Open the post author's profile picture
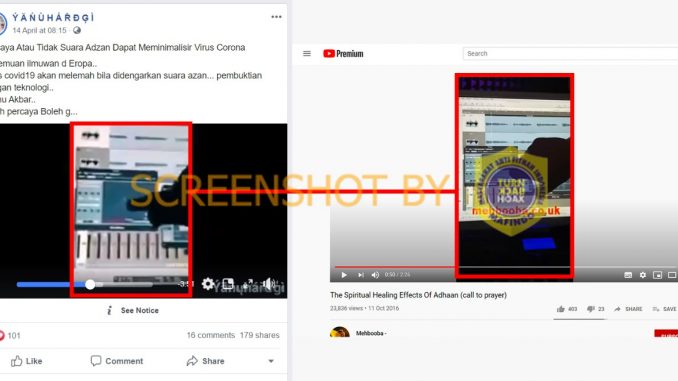Viewport: 678px width, 381px height. point(3,23)
